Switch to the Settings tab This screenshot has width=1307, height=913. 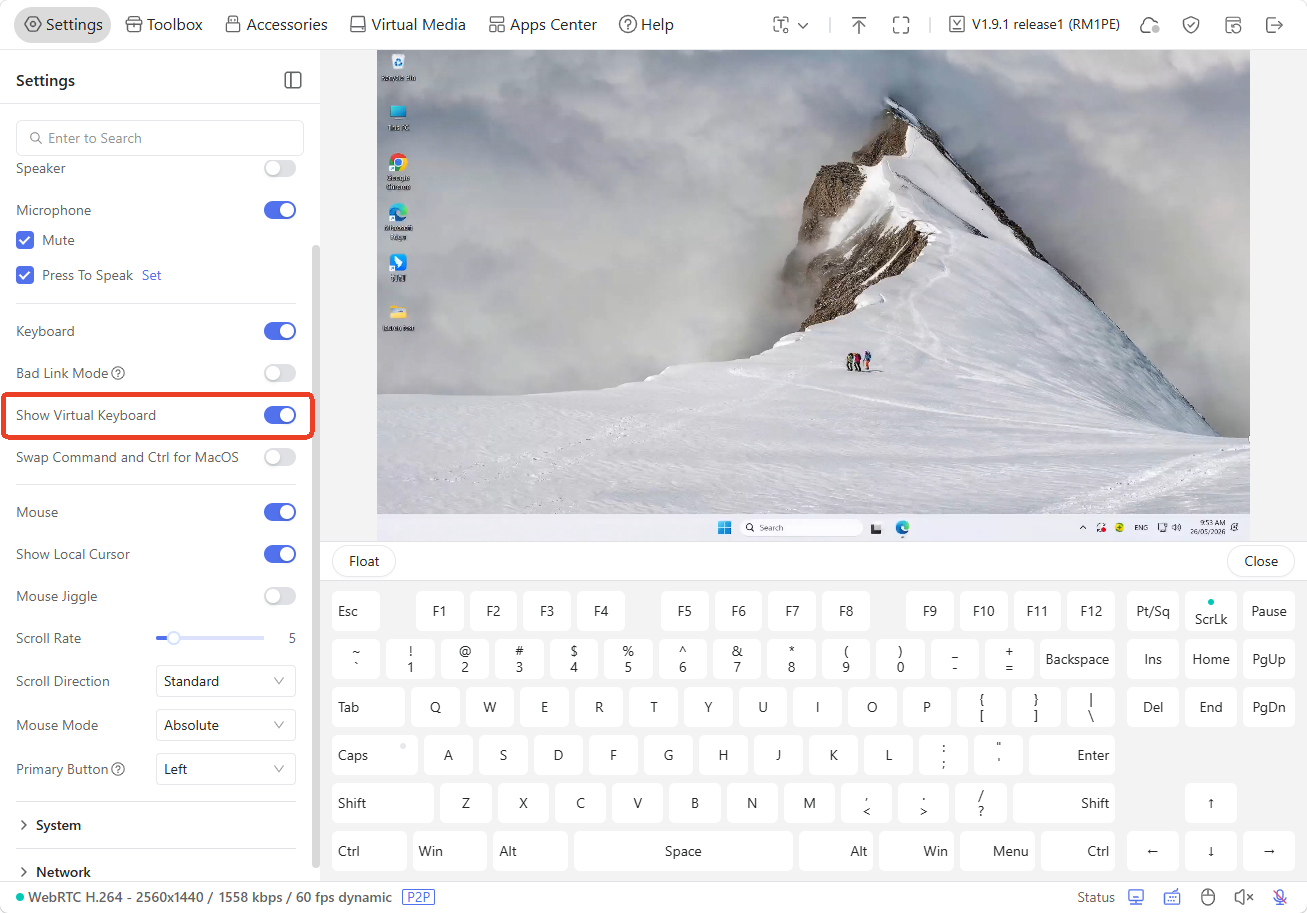(x=63, y=25)
